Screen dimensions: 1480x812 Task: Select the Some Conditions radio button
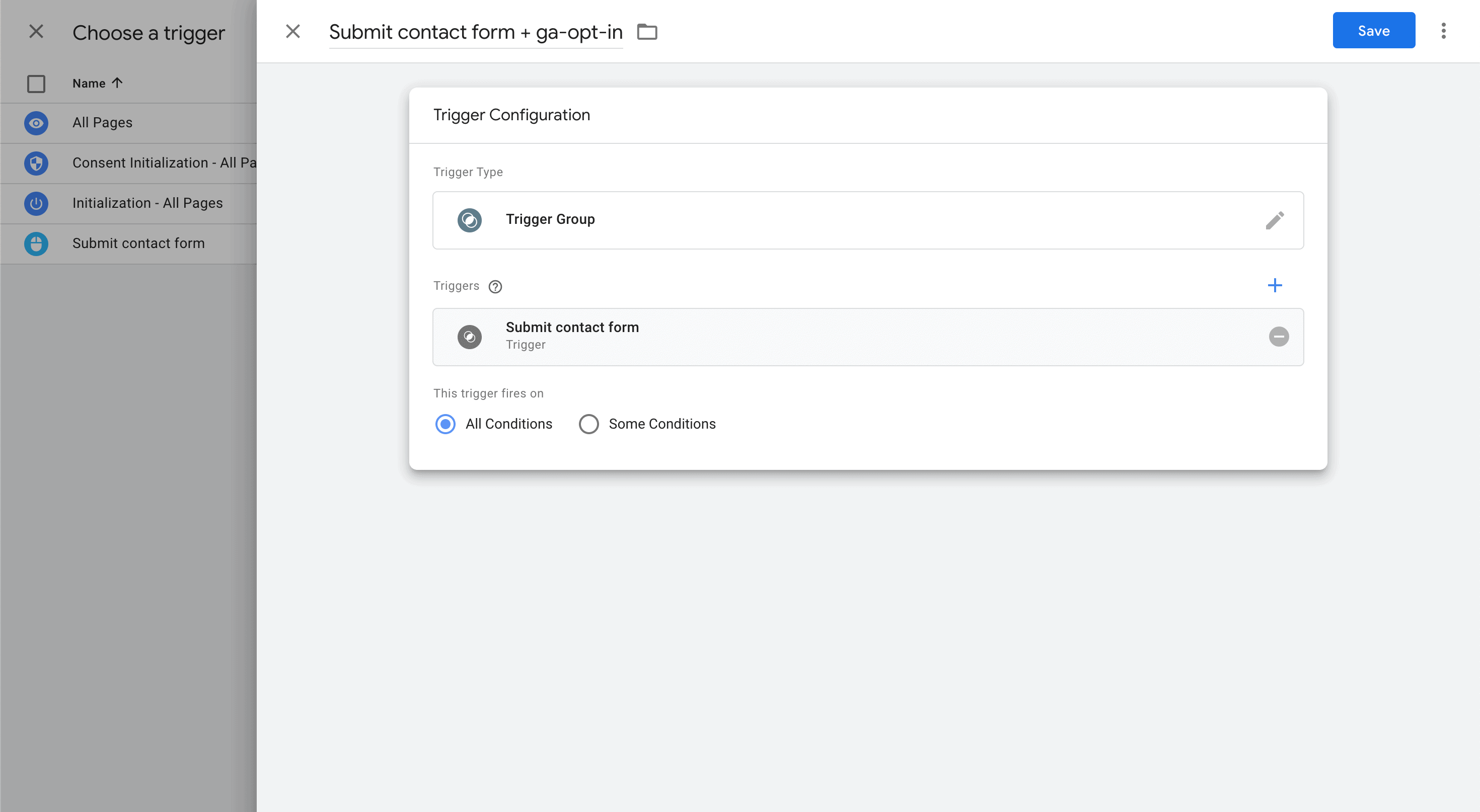[588, 424]
